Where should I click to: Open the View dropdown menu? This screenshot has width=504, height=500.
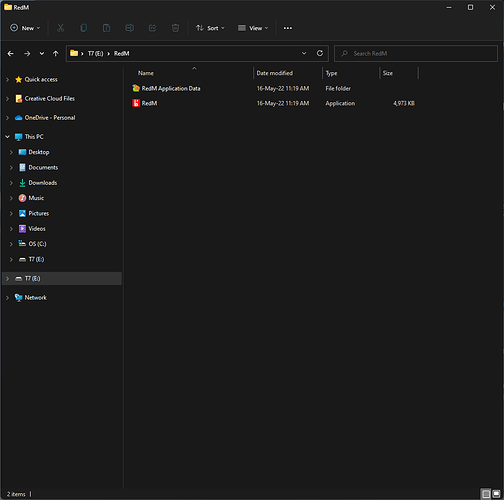(x=253, y=28)
